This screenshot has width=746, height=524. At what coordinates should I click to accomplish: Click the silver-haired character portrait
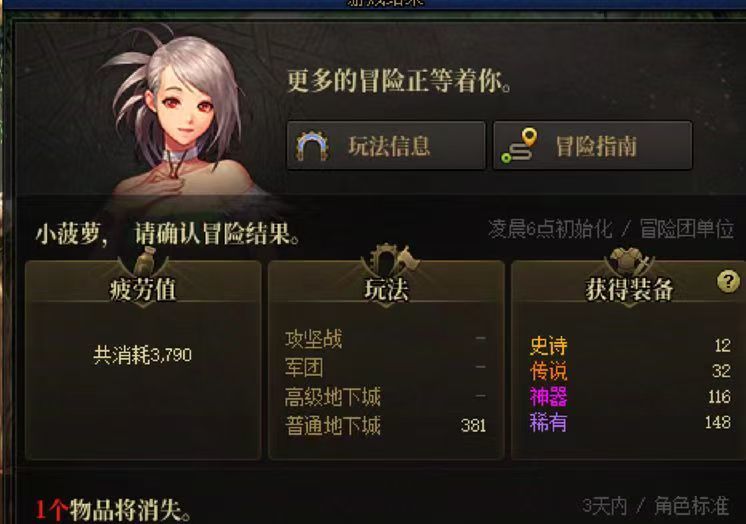pyautogui.click(x=178, y=119)
